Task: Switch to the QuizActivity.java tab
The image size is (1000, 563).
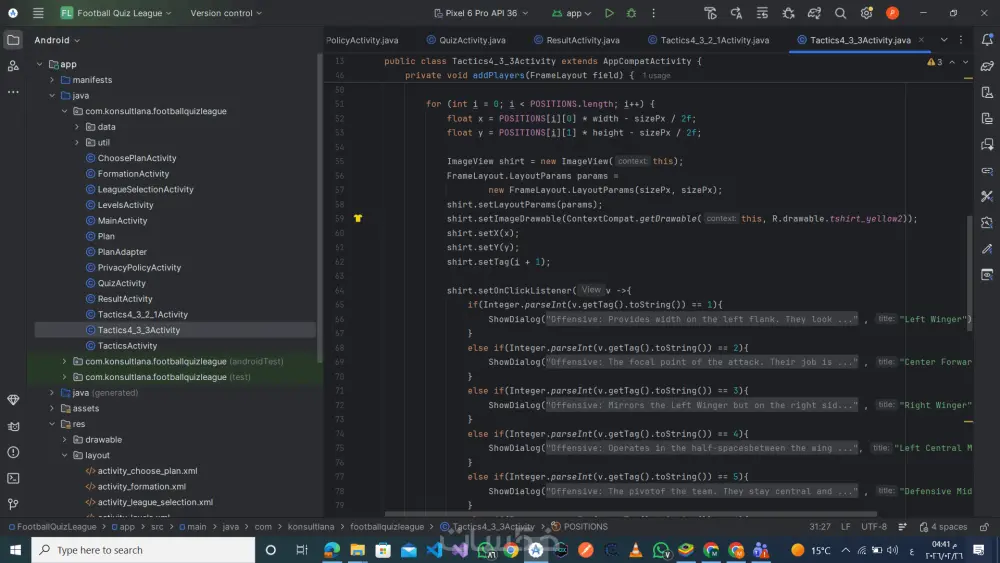Action: click(466, 40)
